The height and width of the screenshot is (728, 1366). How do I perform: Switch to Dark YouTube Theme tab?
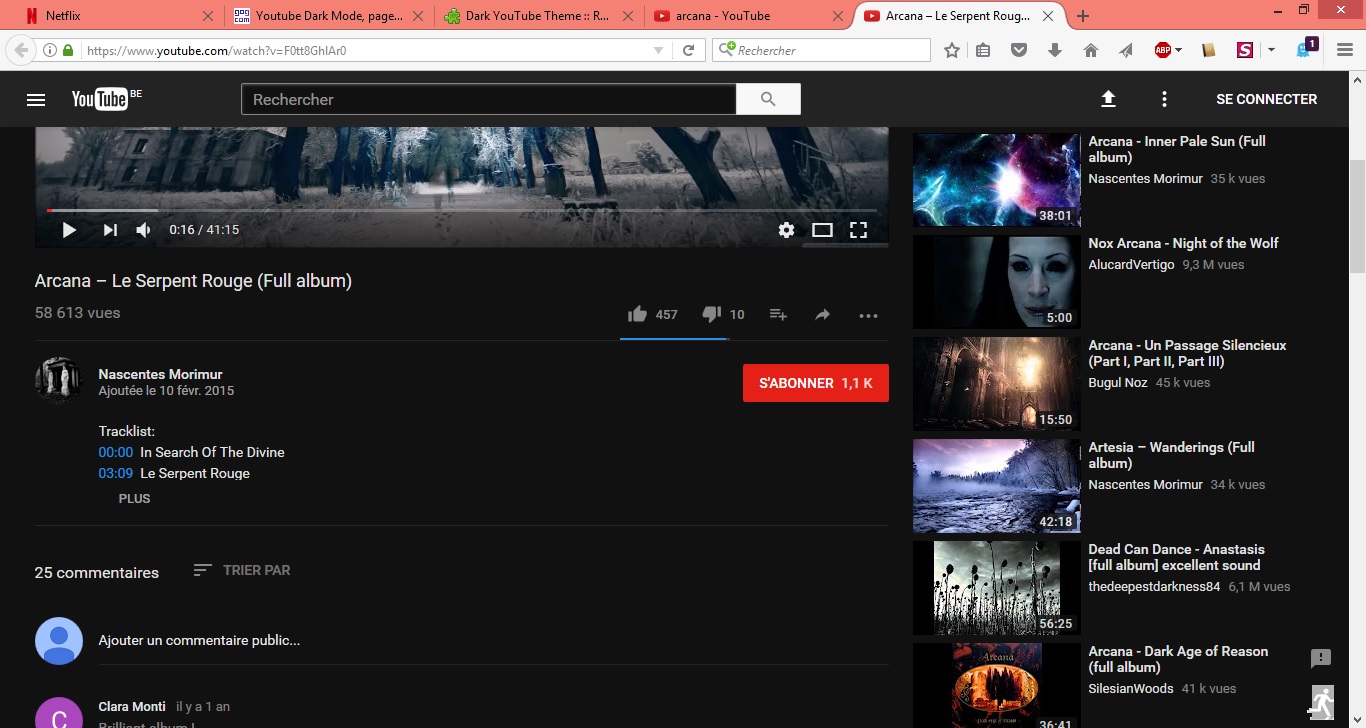[537, 16]
